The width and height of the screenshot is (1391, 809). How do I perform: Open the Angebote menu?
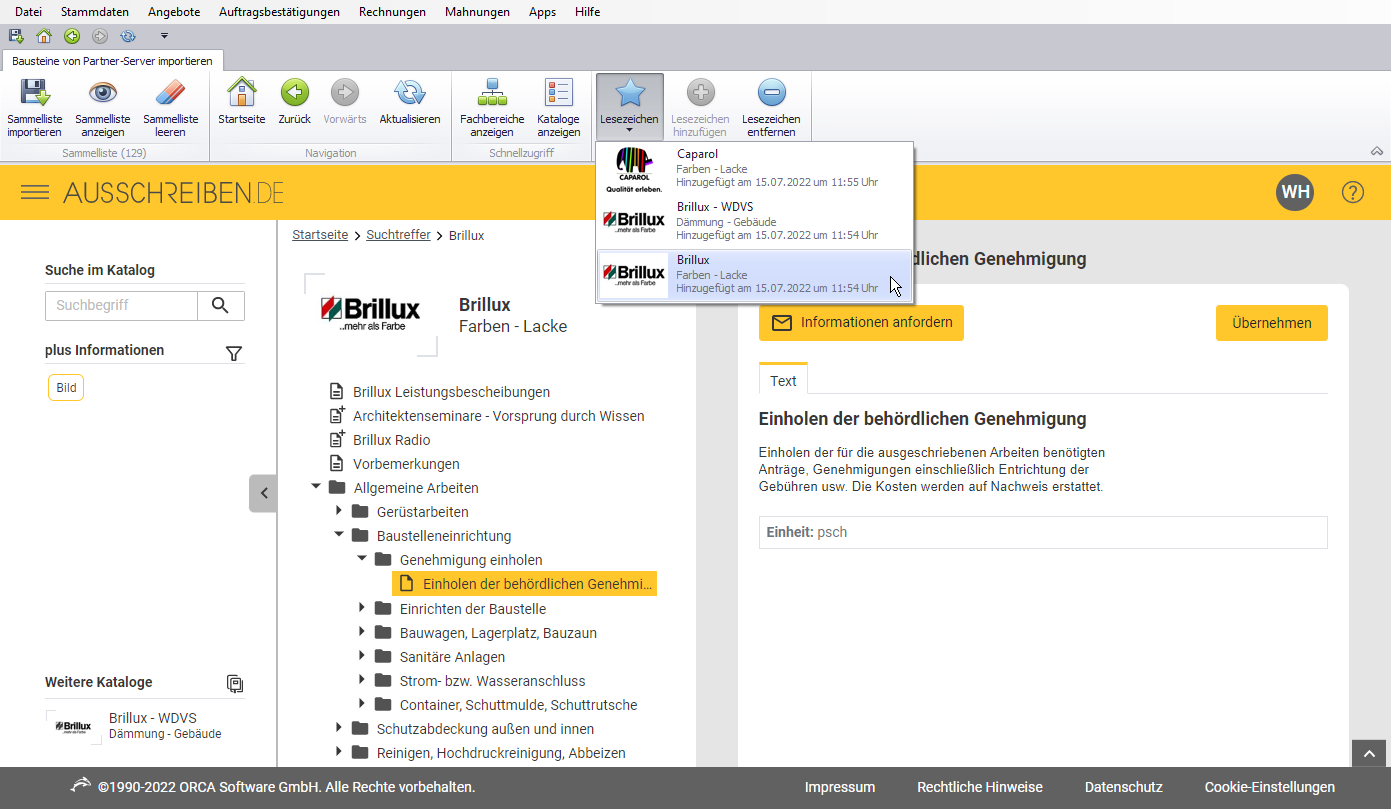[174, 12]
